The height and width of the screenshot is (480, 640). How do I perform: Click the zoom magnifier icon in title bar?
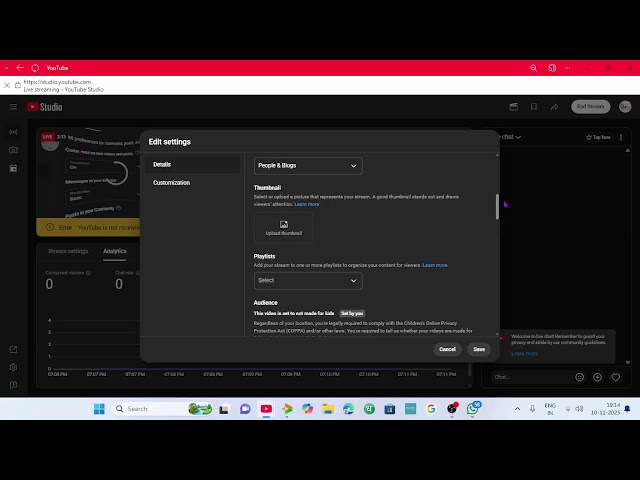click(533, 68)
